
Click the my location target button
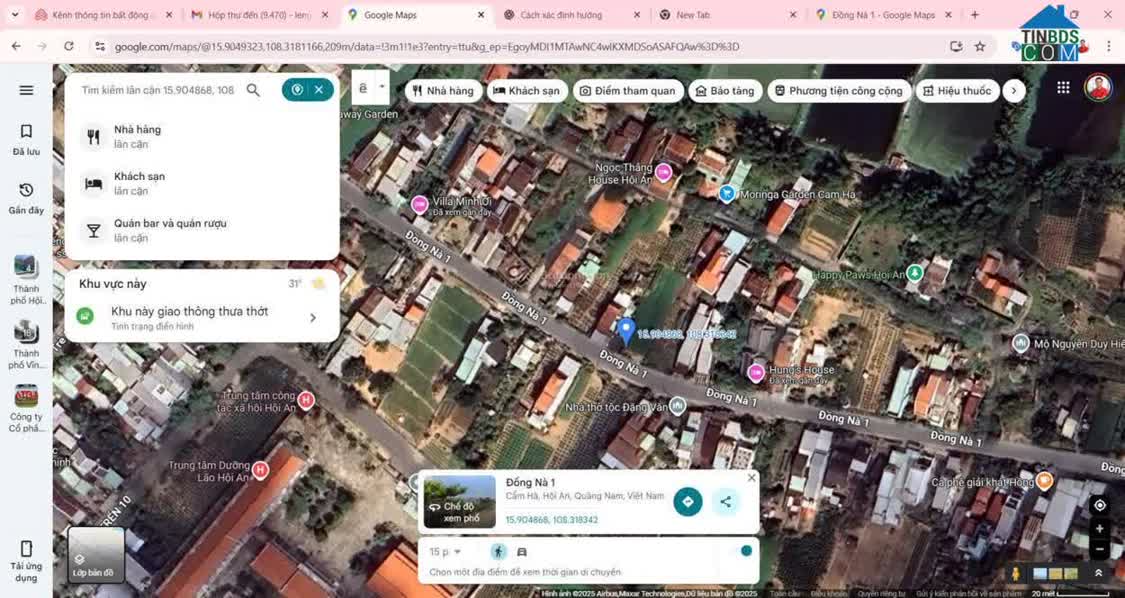click(x=1099, y=505)
